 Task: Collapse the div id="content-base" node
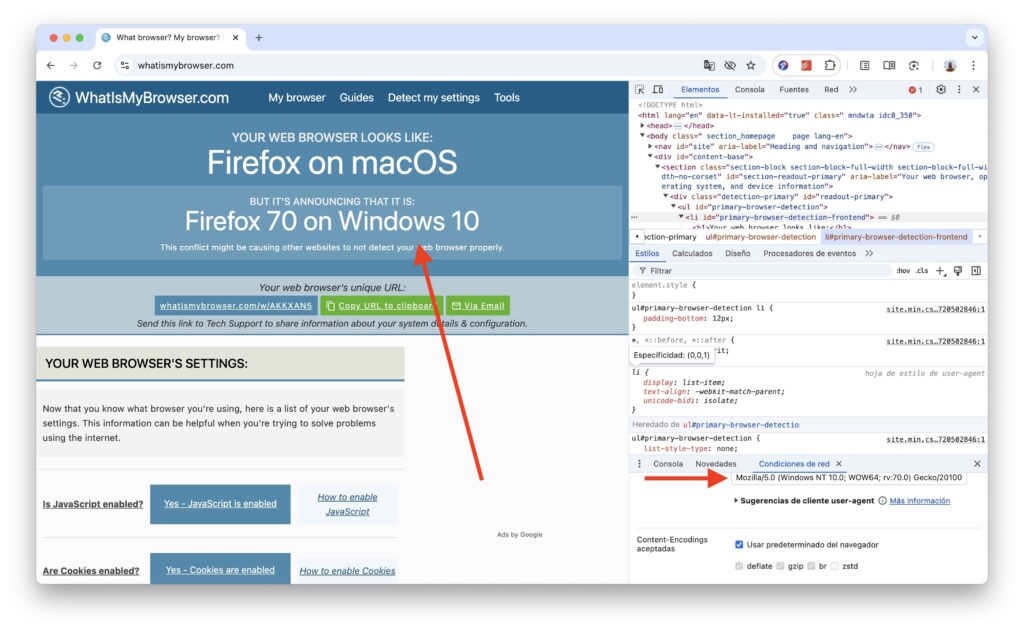pos(650,157)
